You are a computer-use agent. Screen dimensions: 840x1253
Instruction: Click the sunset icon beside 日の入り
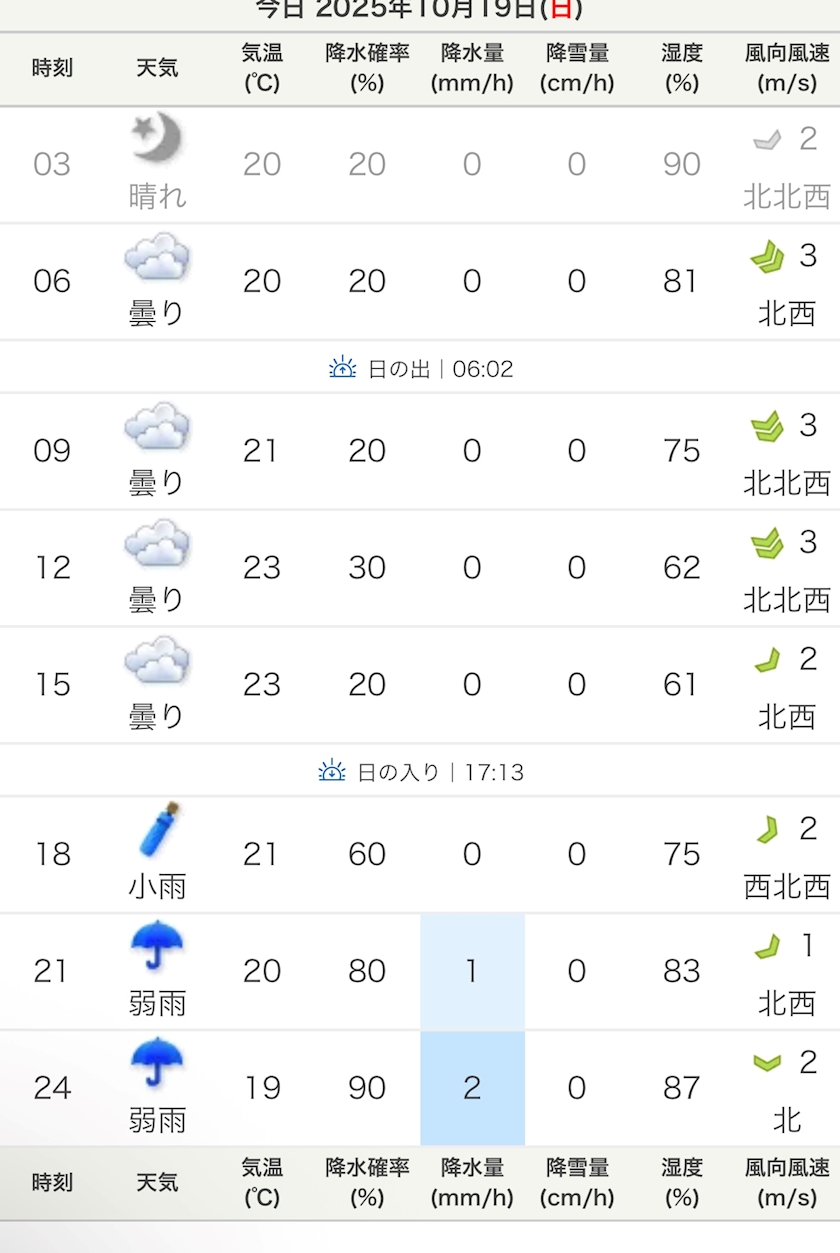click(332, 772)
